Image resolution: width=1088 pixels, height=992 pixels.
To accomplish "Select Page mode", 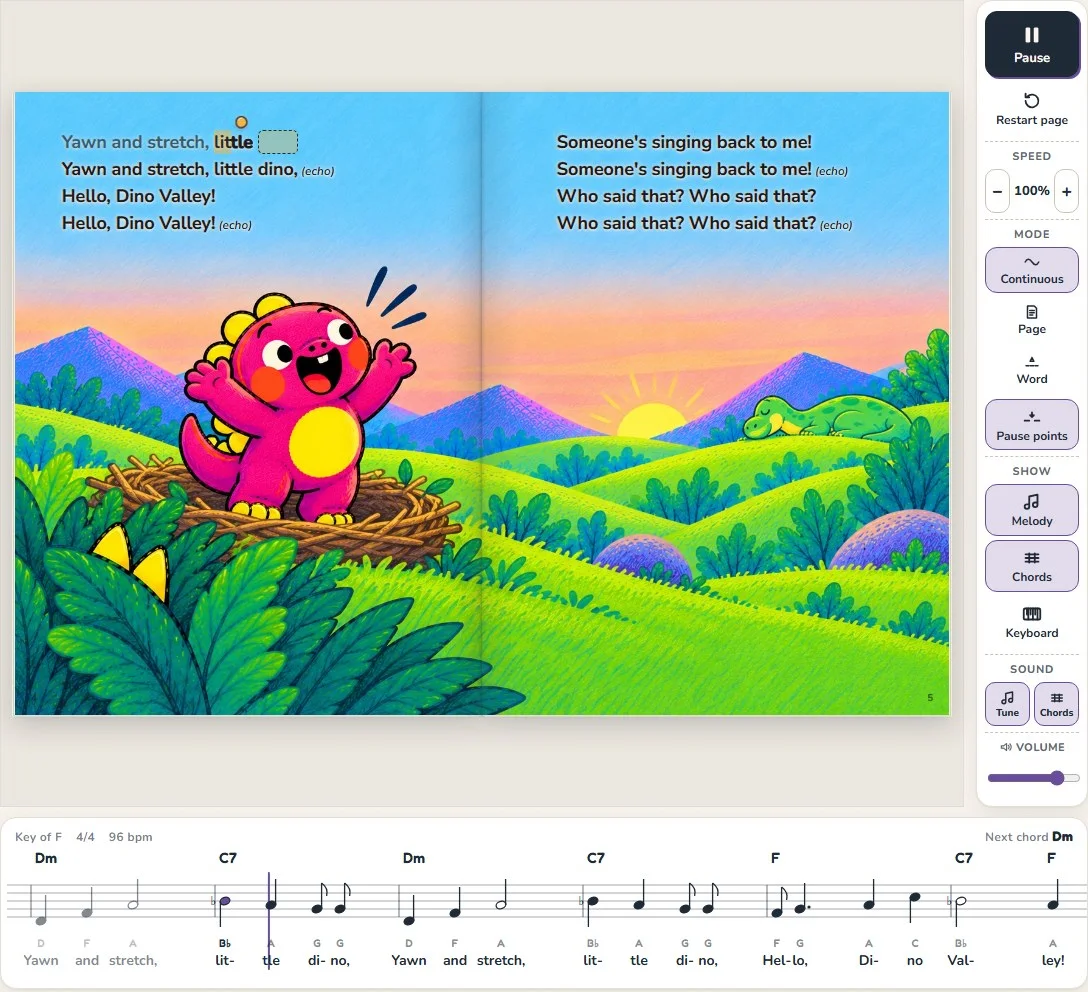I will click(x=1031, y=320).
